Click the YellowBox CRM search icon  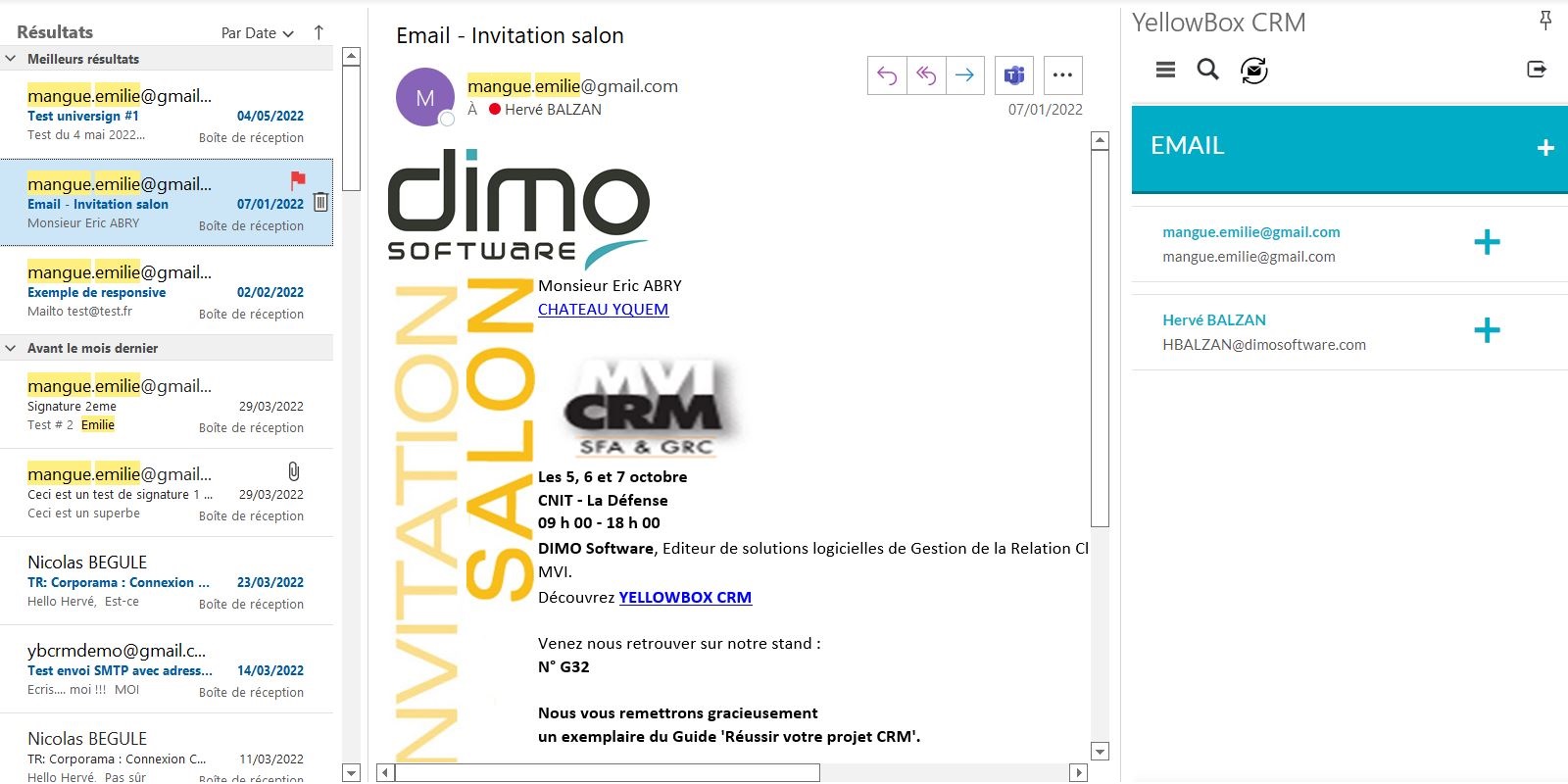(1208, 70)
